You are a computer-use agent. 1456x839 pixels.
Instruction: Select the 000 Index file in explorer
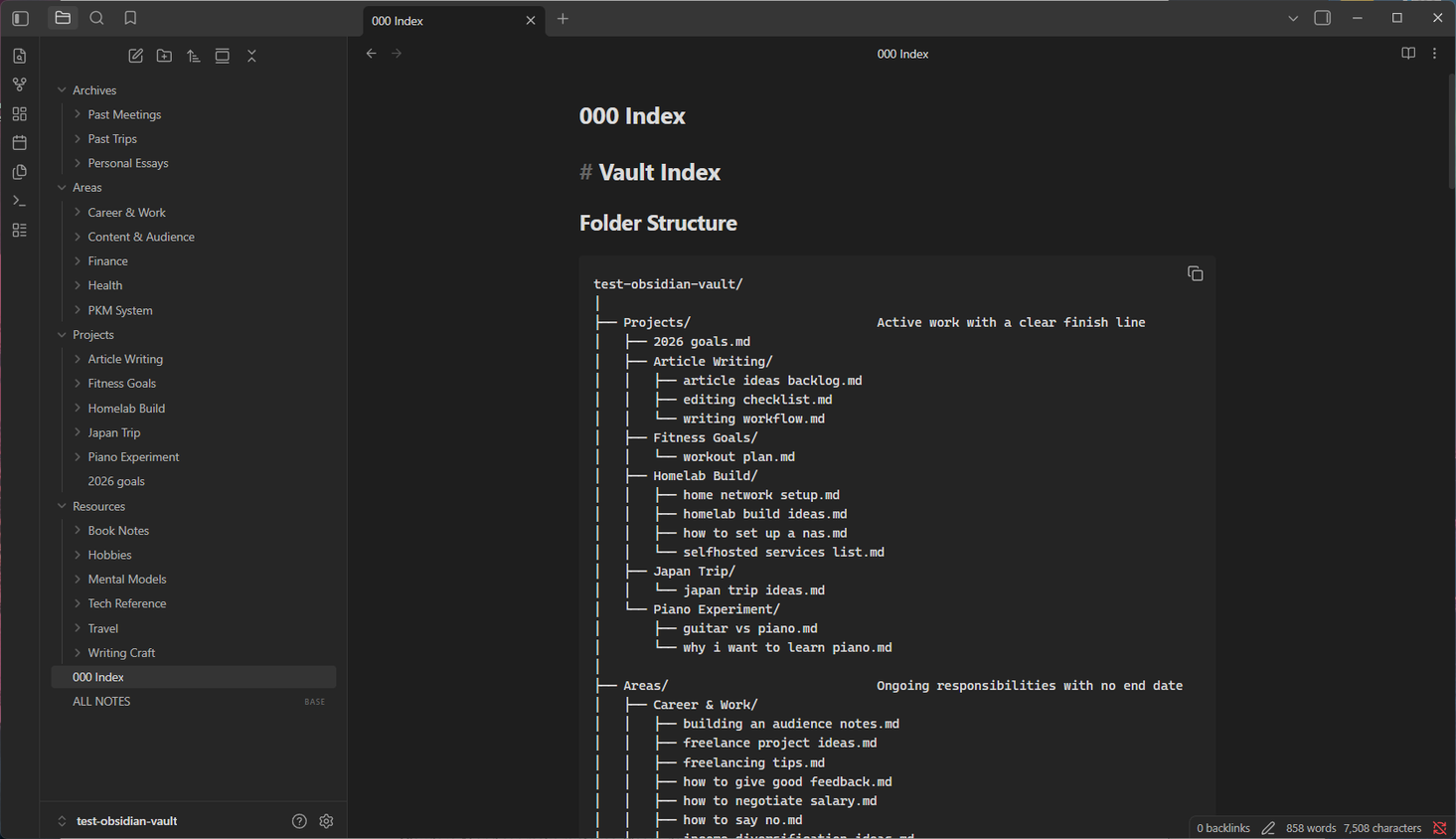click(194, 677)
